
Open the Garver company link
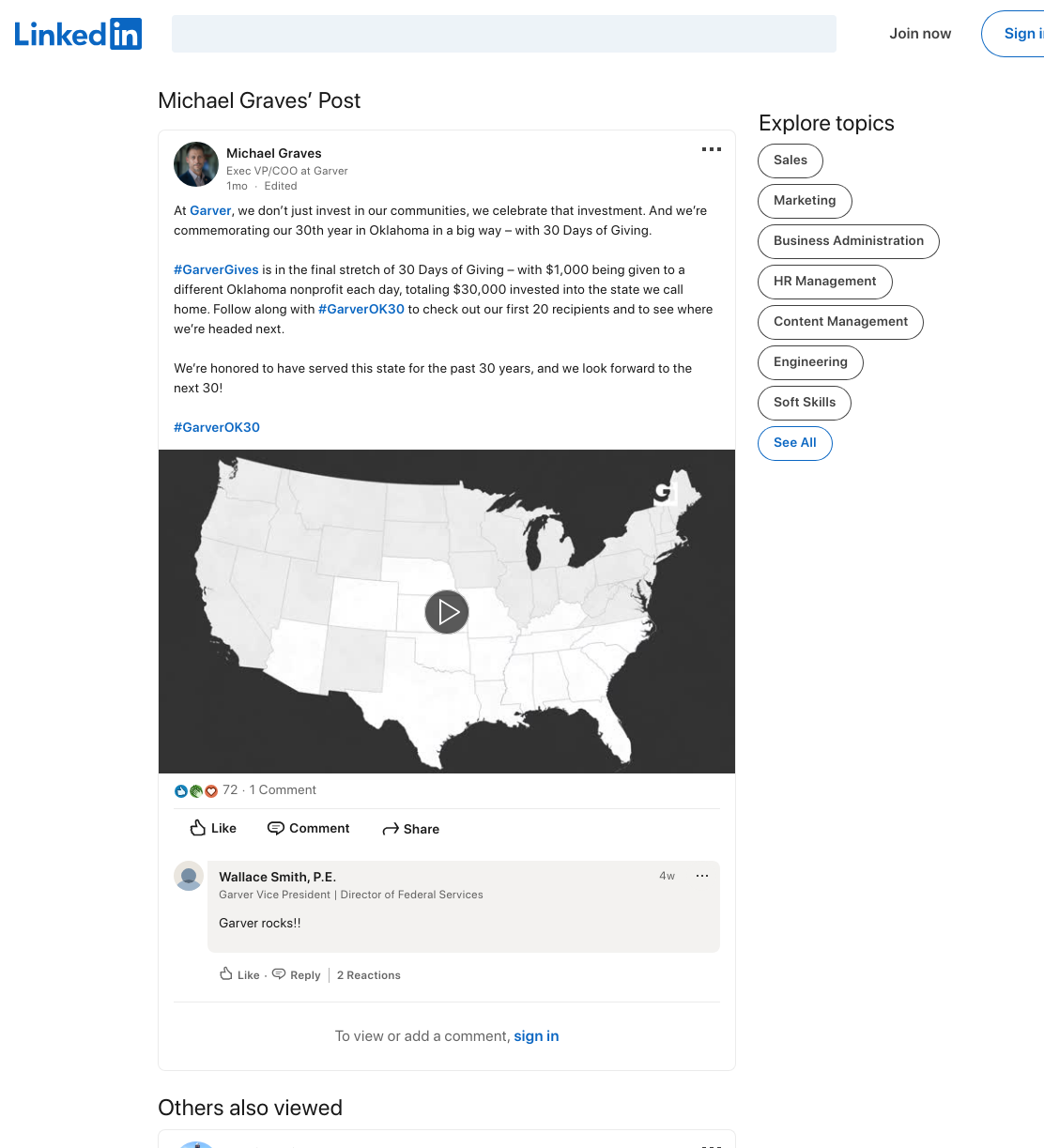pos(210,210)
